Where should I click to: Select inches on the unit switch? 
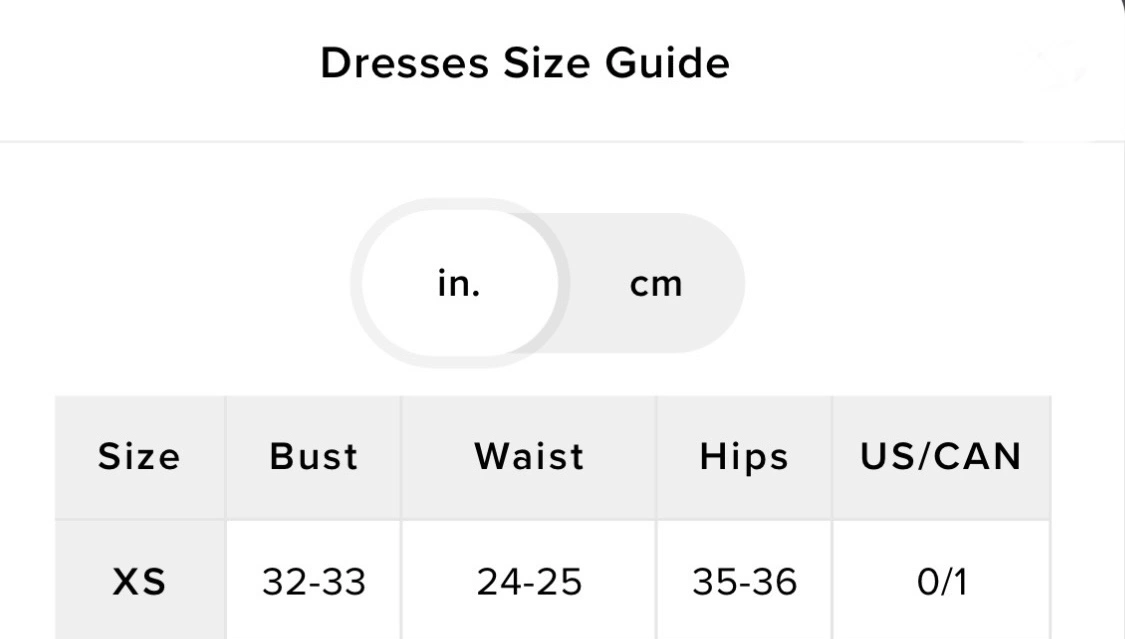click(459, 284)
